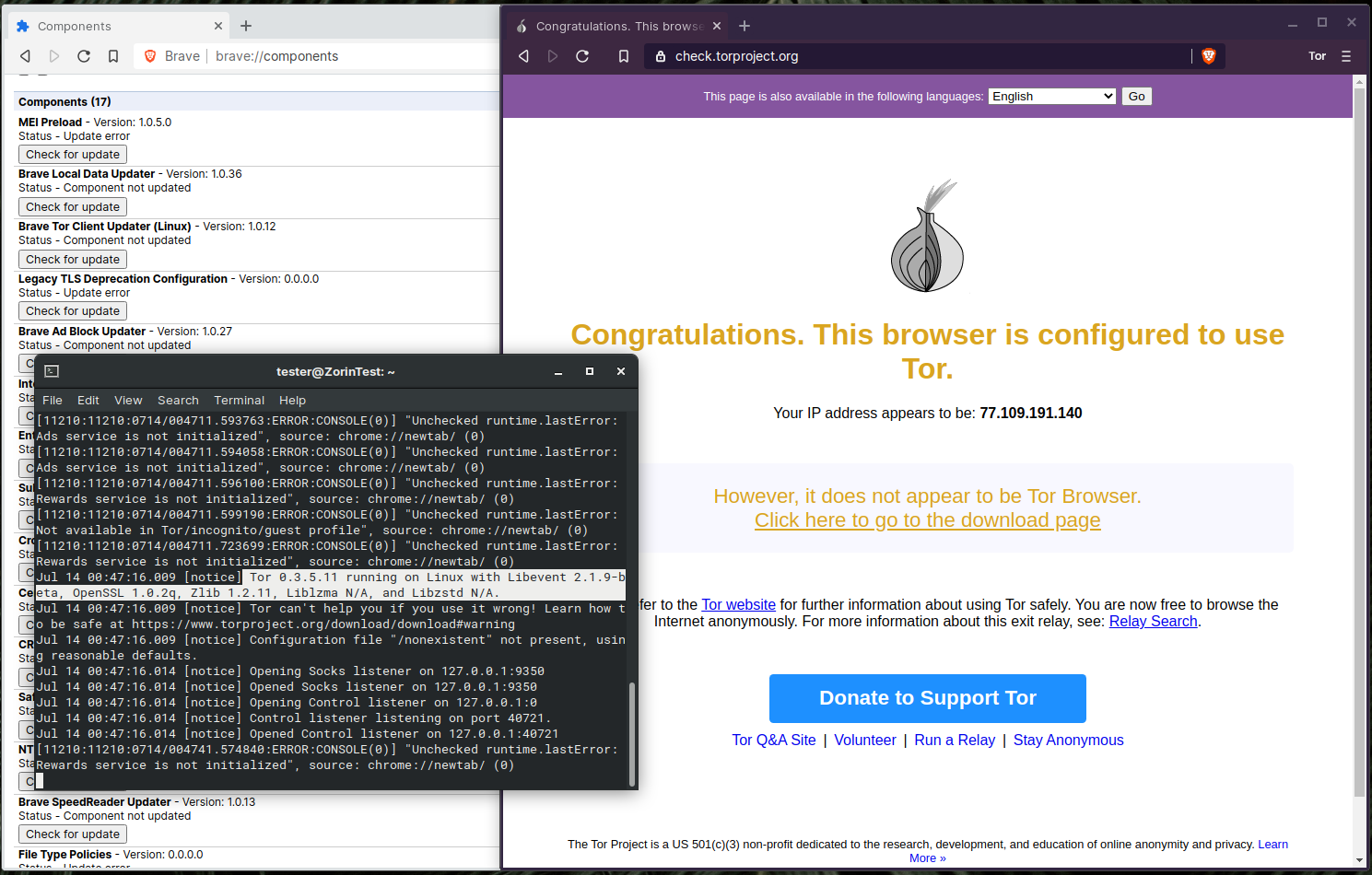Open the Volunteer link
The image size is (1372, 875).
click(865, 741)
